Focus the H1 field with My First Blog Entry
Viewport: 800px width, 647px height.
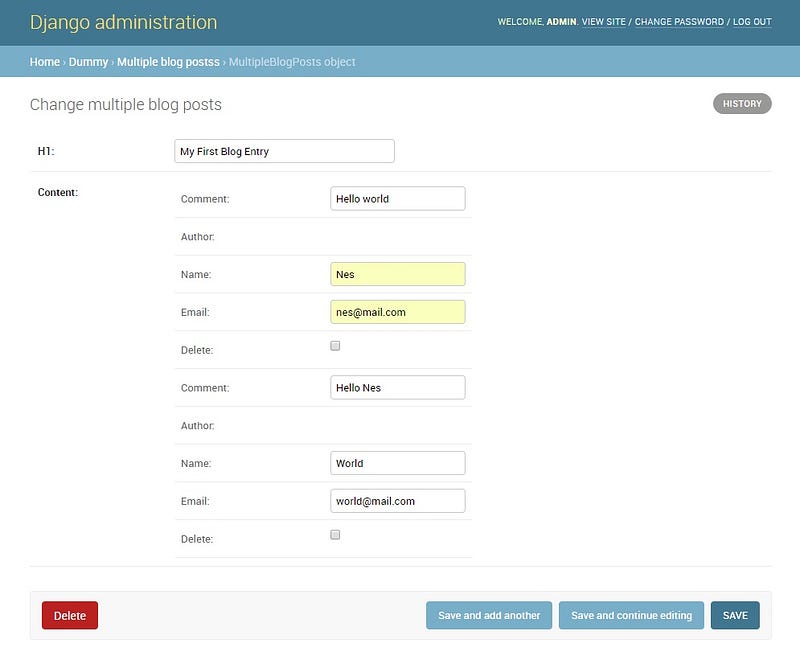(284, 151)
